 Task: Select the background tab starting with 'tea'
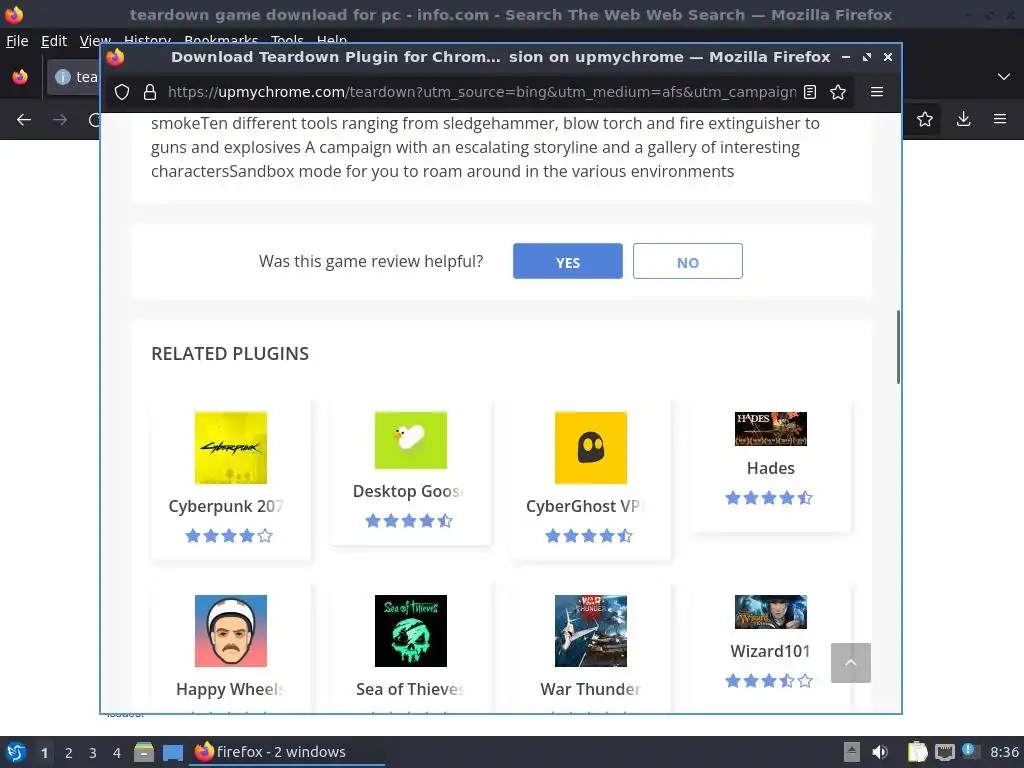click(73, 77)
